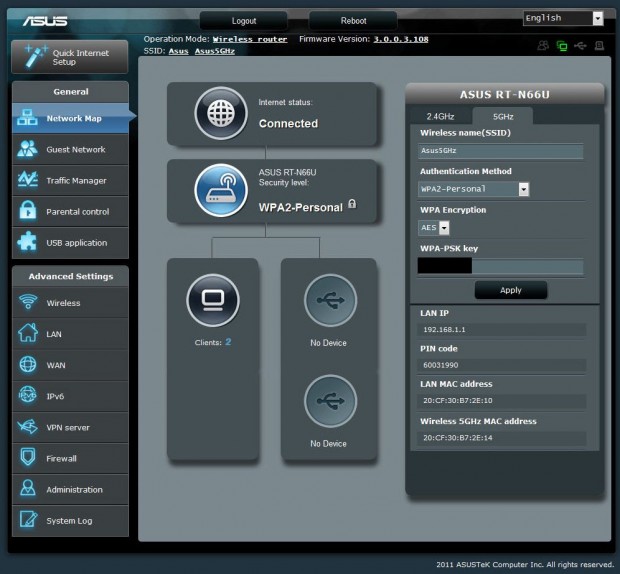Image resolution: width=620 pixels, height=574 pixels.
Task: Click the Network Map sidebar icon
Action: click(x=27, y=118)
